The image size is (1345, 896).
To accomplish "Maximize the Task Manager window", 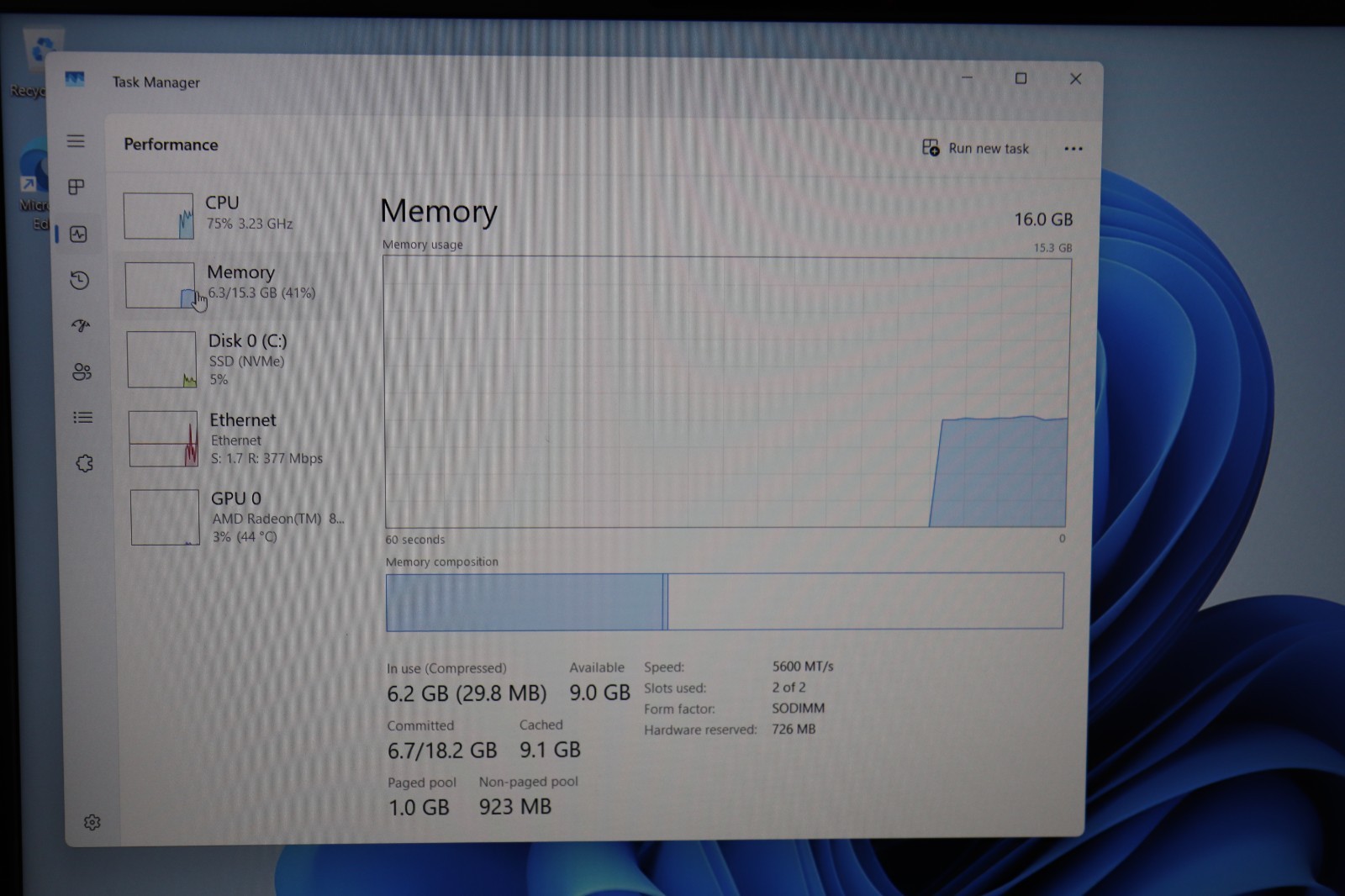I will click(x=1021, y=78).
